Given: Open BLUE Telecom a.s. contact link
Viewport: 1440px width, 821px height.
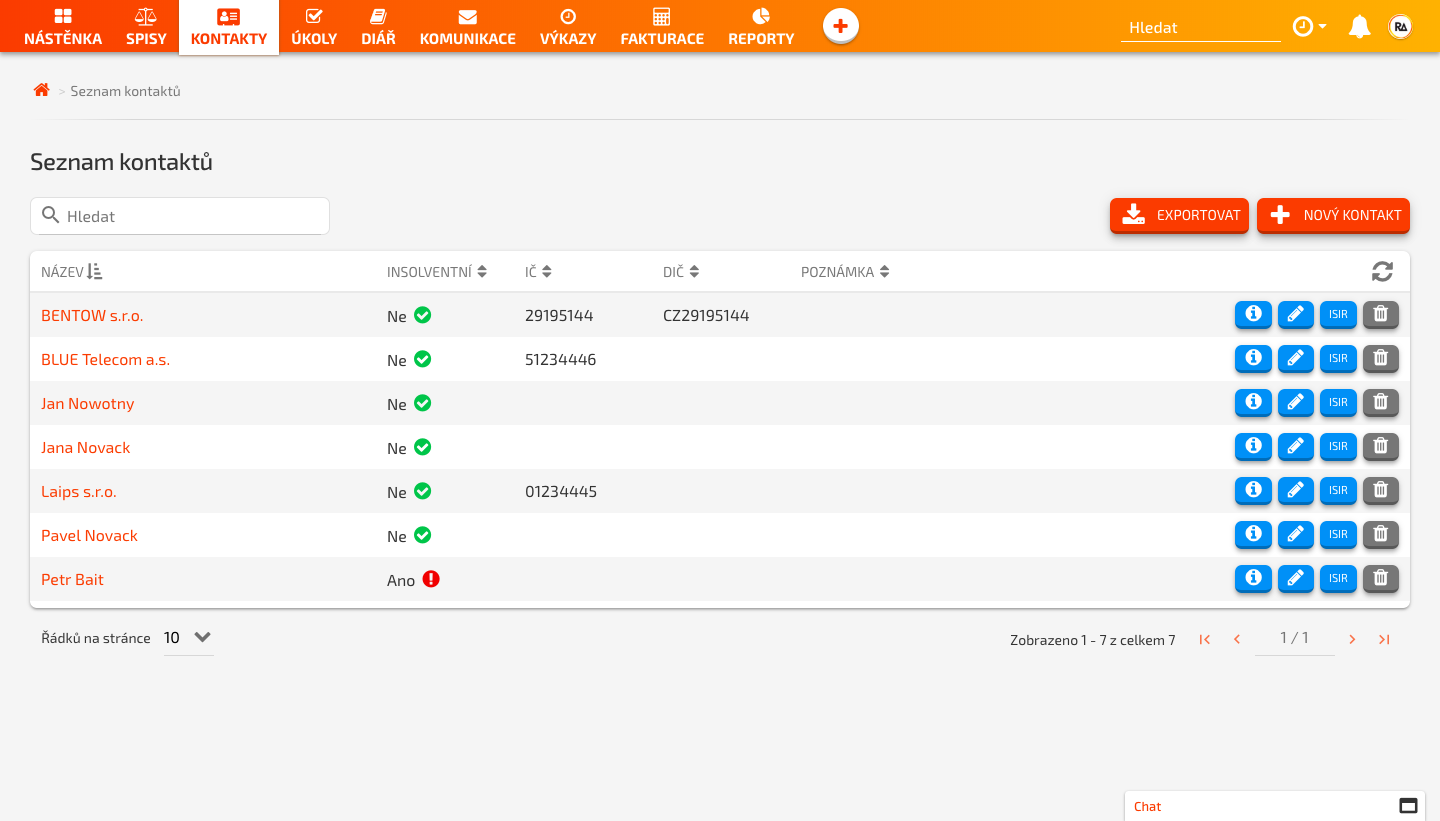Looking at the screenshot, I should click(105, 359).
